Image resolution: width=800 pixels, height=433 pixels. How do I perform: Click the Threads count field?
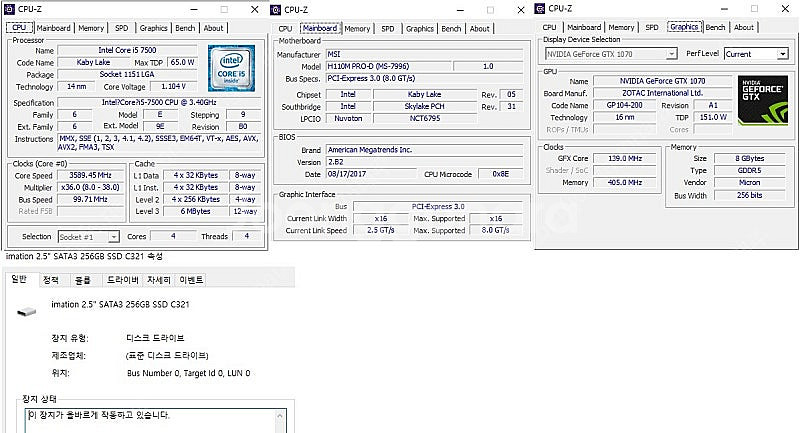(x=247, y=236)
